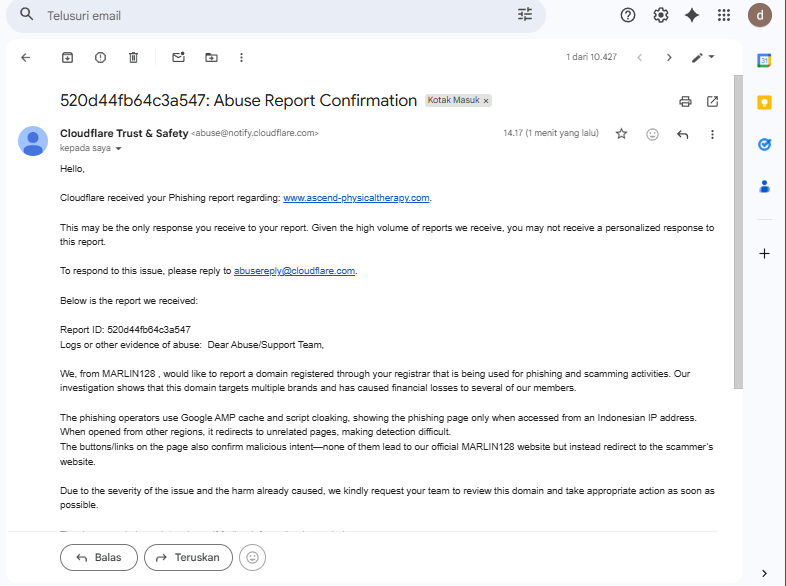This screenshot has height=586, width=786.
Task: Click the Teruskan forward button
Action: tap(188, 557)
